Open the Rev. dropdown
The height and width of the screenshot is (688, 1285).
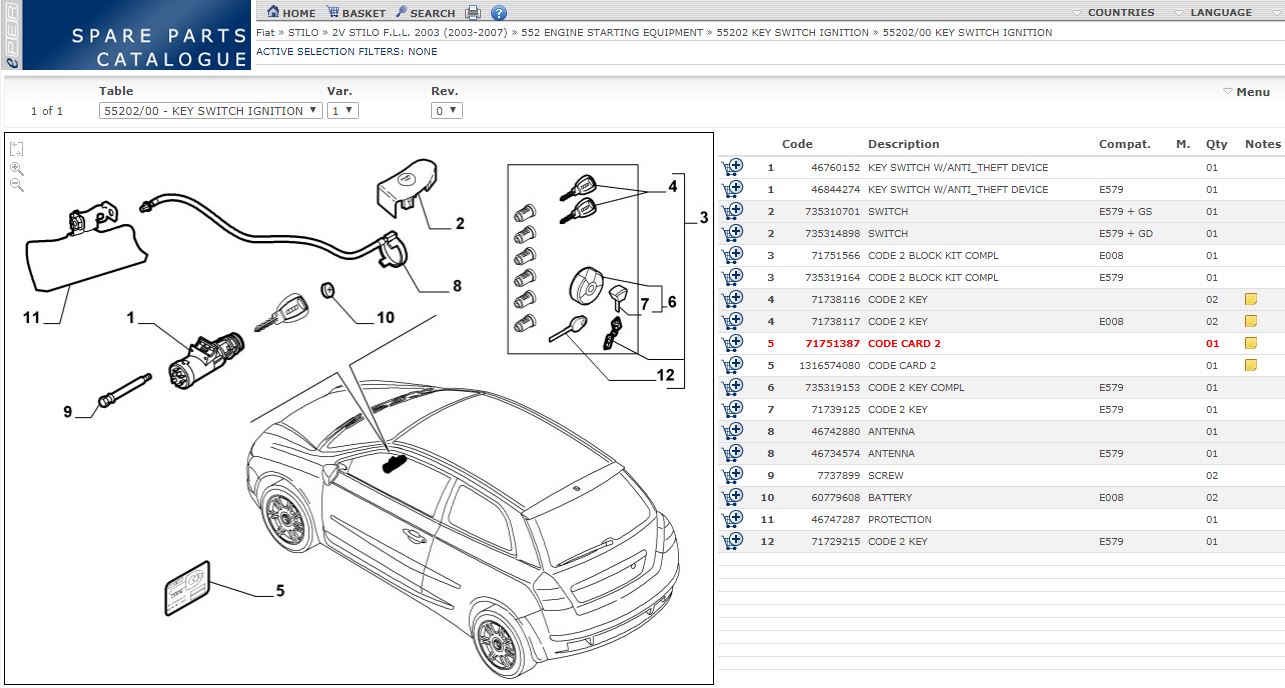pyautogui.click(x=447, y=111)
